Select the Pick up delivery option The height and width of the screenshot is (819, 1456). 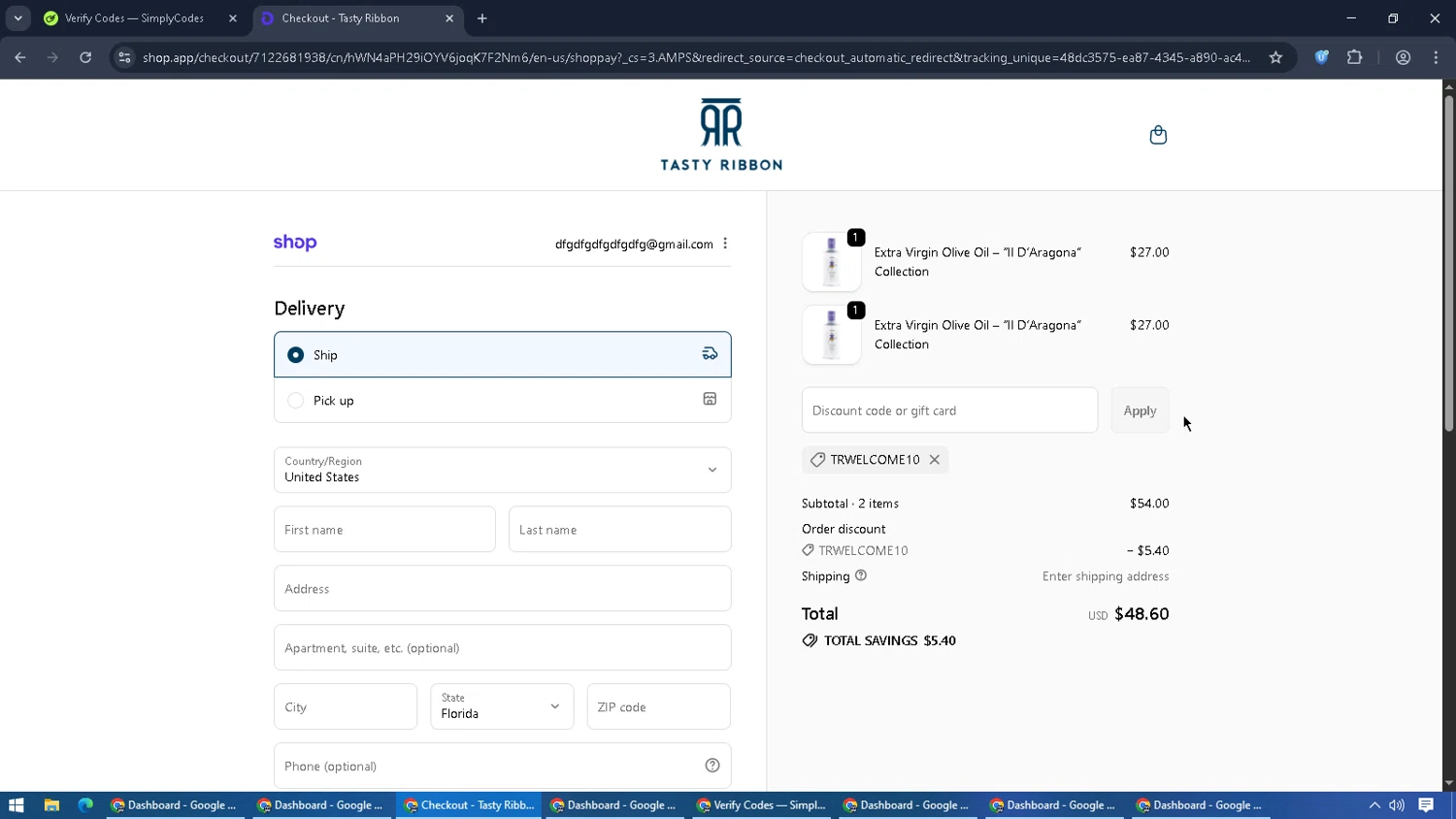pyautogui.click(x=502, y=400)
